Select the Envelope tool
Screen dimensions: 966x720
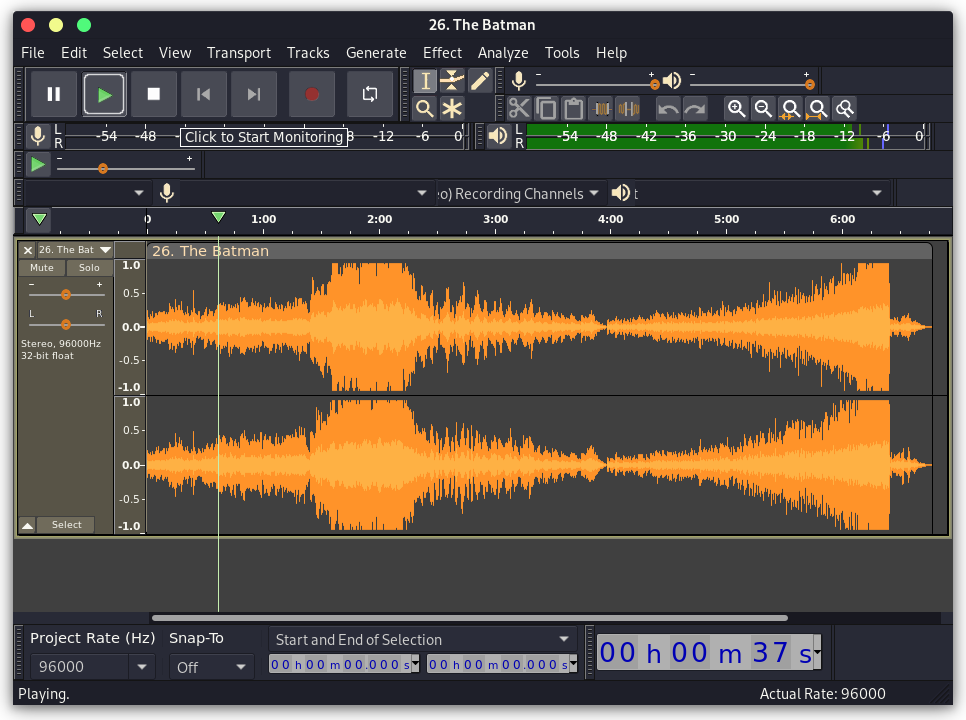(x=451, y=80)
